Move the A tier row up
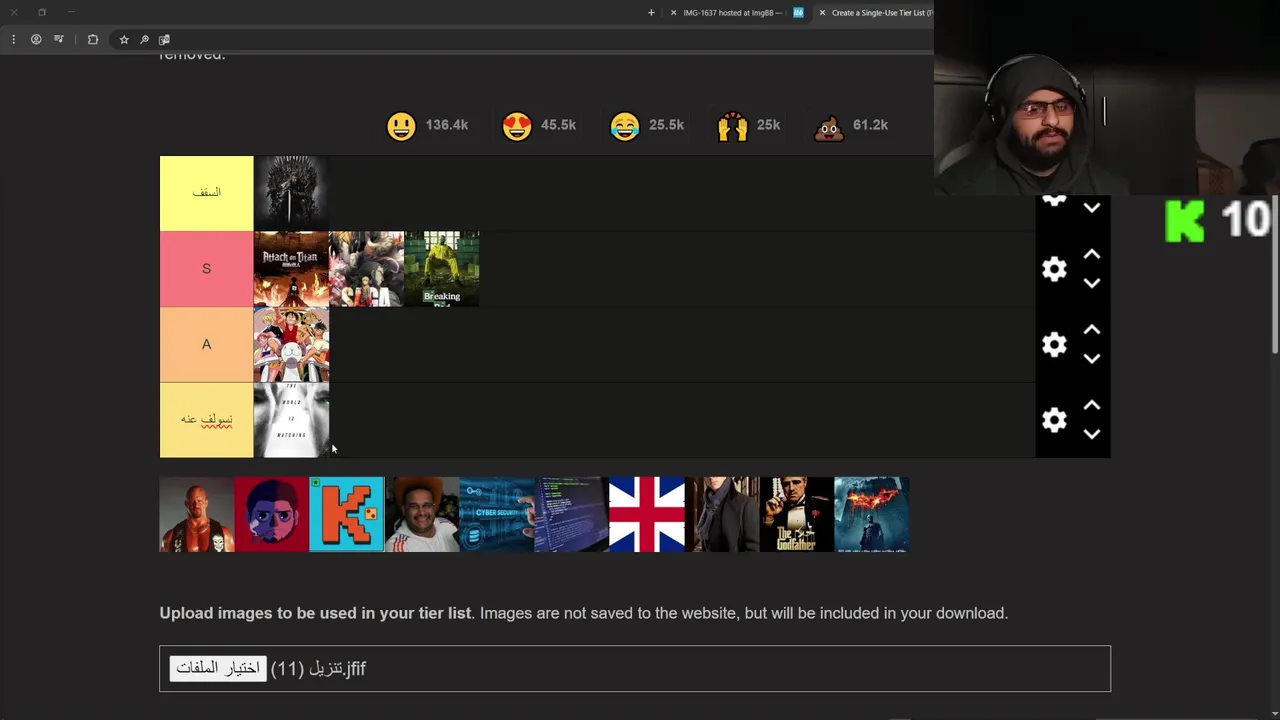 pos(1092,330)
